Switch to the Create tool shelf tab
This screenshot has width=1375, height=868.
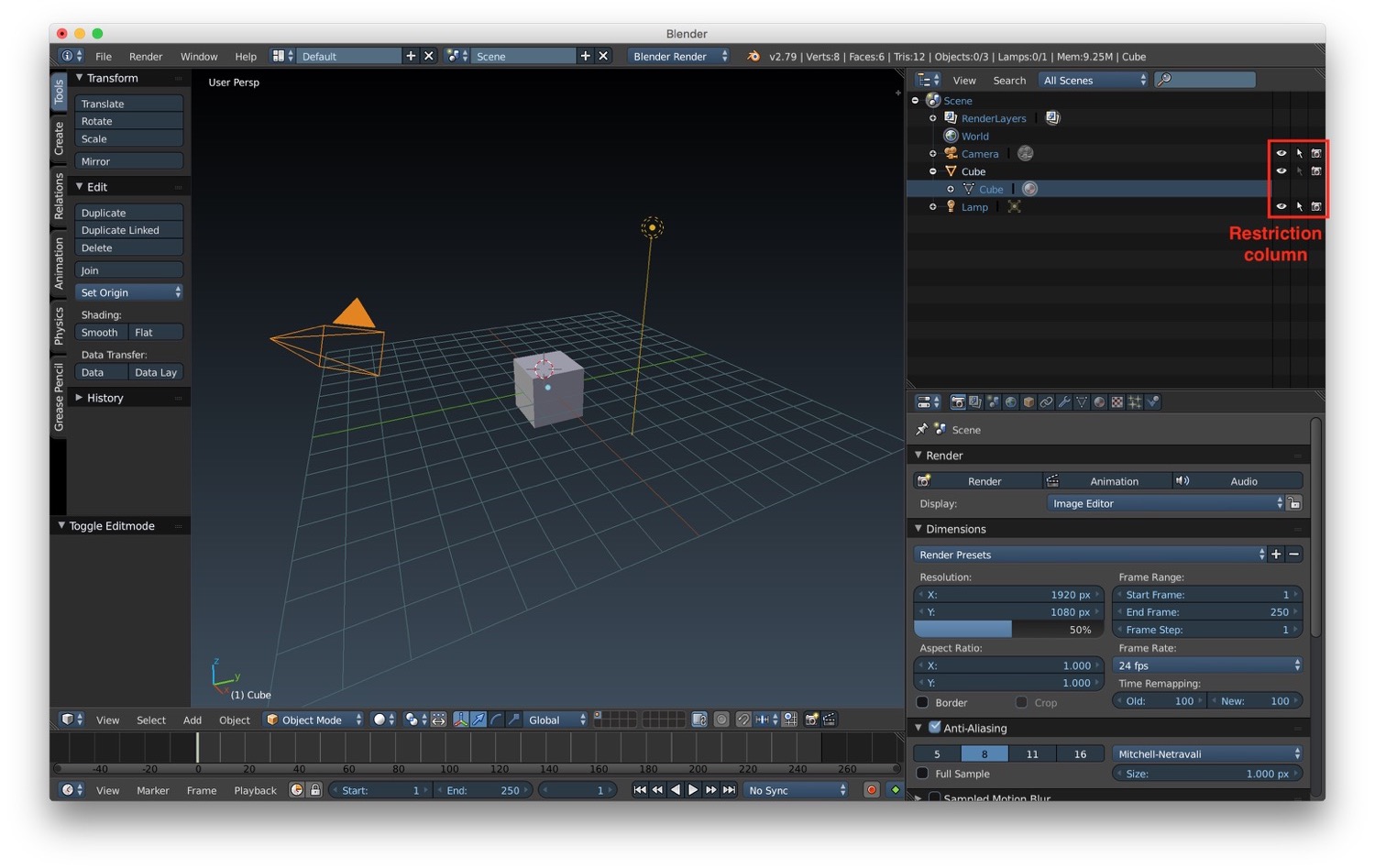pos(59,137)
